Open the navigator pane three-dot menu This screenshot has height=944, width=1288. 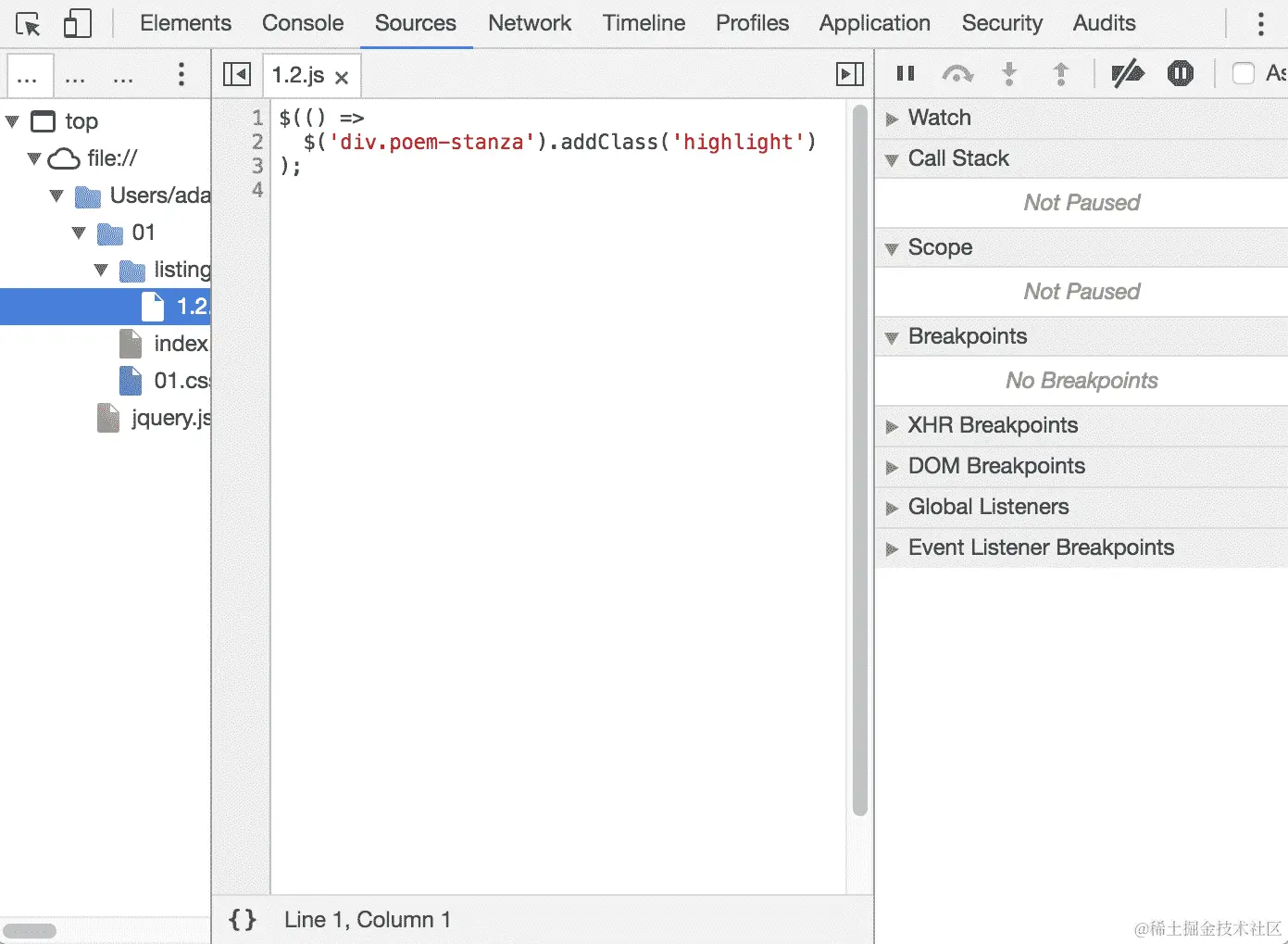point(181,74)
